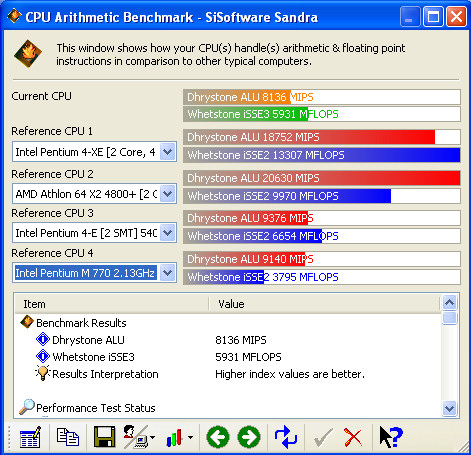Viewport: 471px width, 455px height.
Task: Open the bar chart toolbar icon
Action: coord(174,437)
